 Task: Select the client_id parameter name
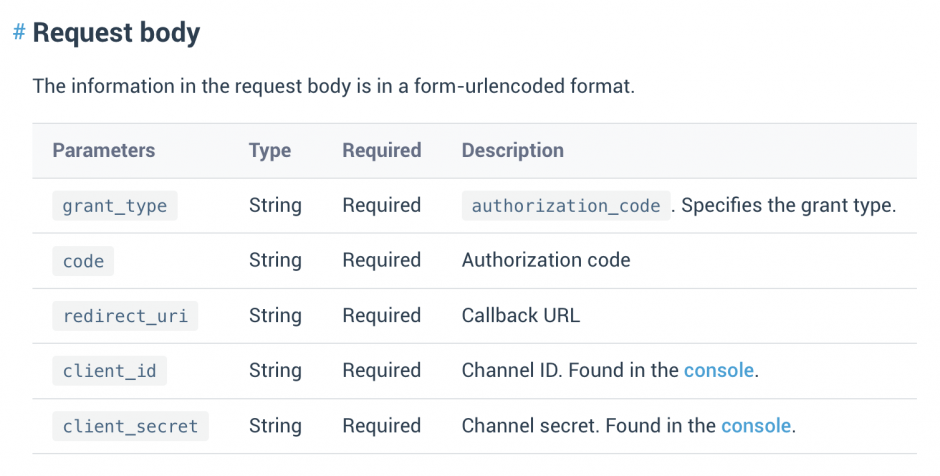click(x=109, y=371)
